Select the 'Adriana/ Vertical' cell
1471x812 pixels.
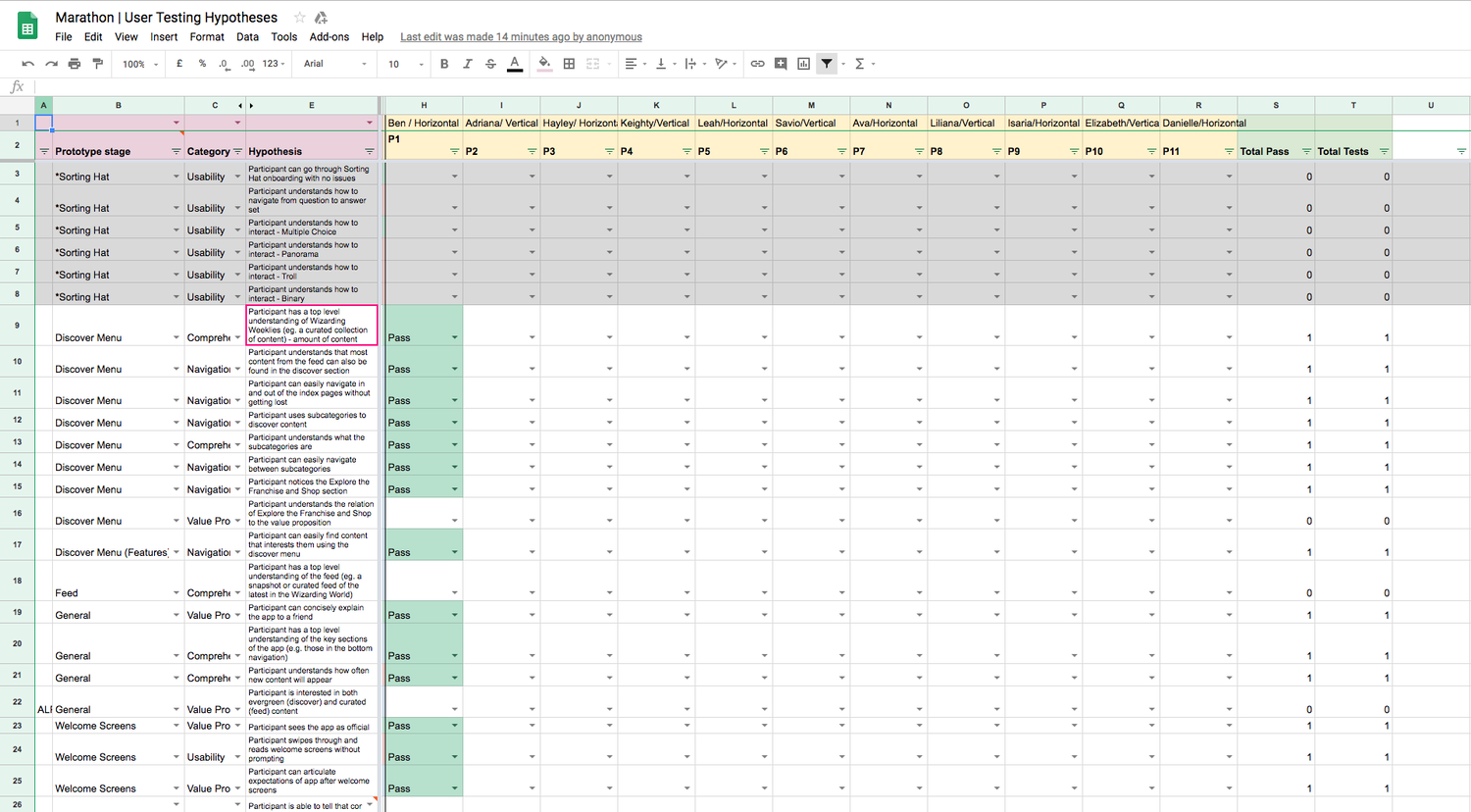coord(501,123)
